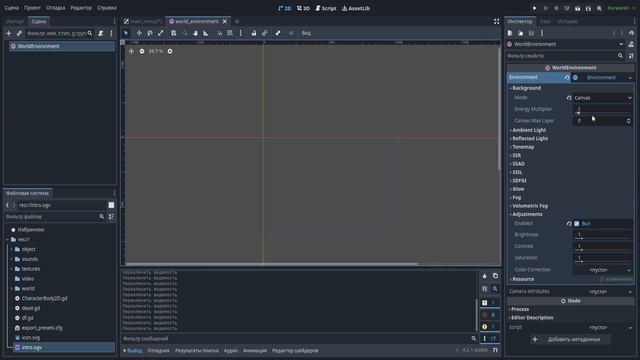
Task: Open the Color Correction dropdown
Action: 603,270
